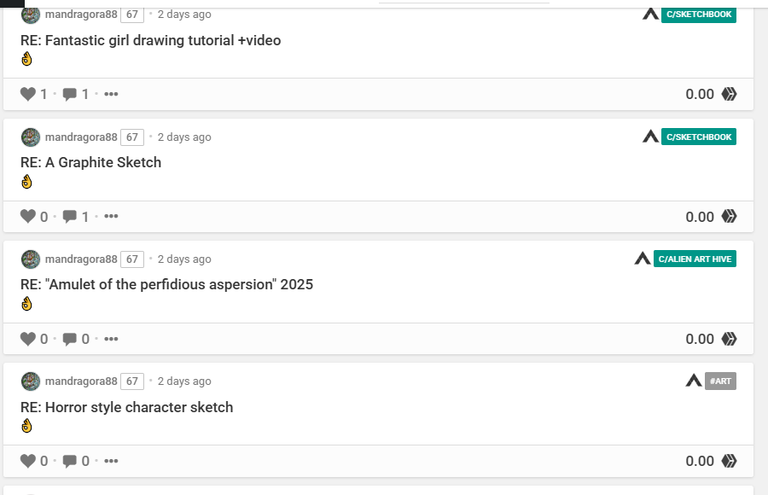
Task: Click upvote arrow next to #ART tag
Action: point(694,380)
